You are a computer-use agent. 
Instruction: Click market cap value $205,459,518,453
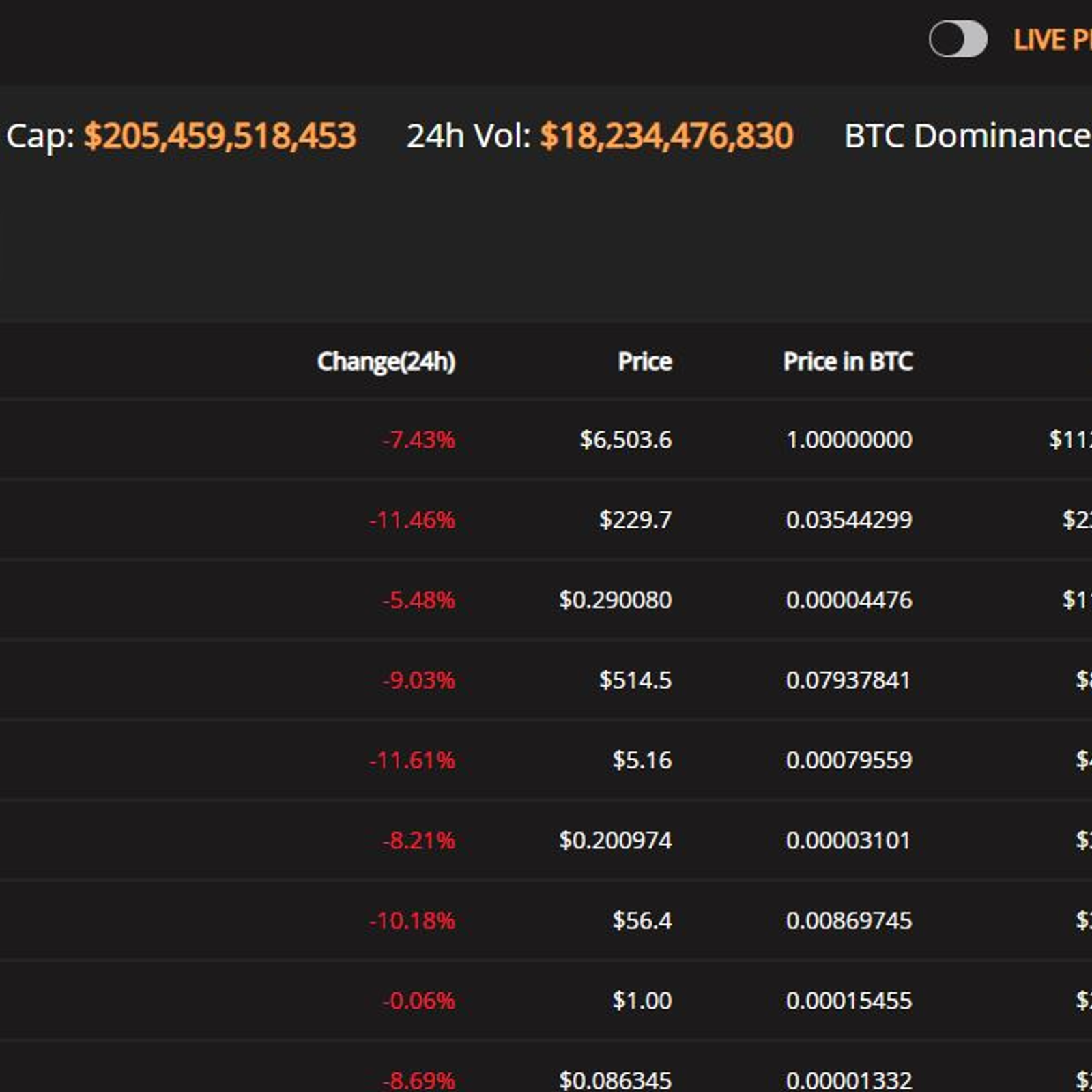220,136
